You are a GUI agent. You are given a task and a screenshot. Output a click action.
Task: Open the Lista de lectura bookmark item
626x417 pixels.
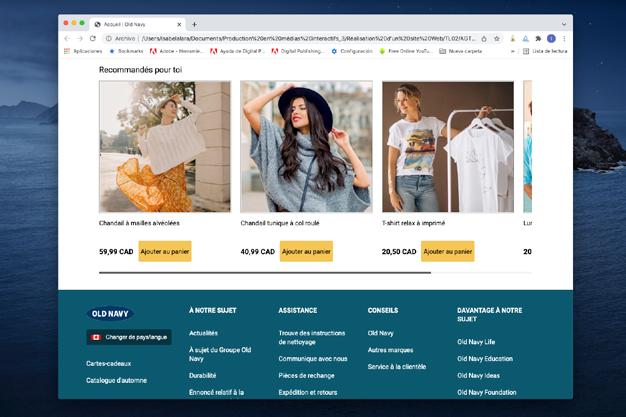pos(545,51)
